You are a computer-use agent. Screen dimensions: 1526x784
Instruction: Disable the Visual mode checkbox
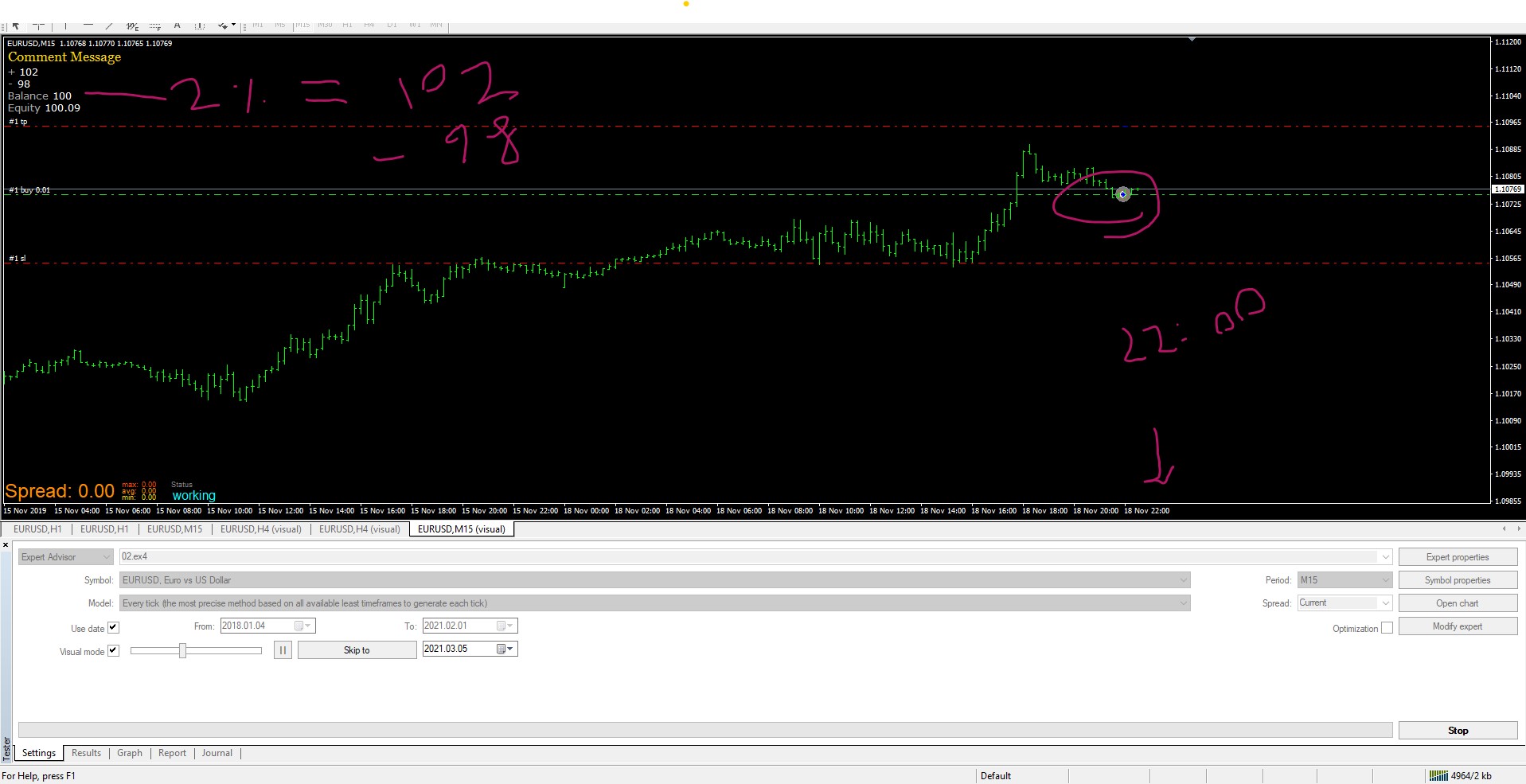tap(113, 650)
